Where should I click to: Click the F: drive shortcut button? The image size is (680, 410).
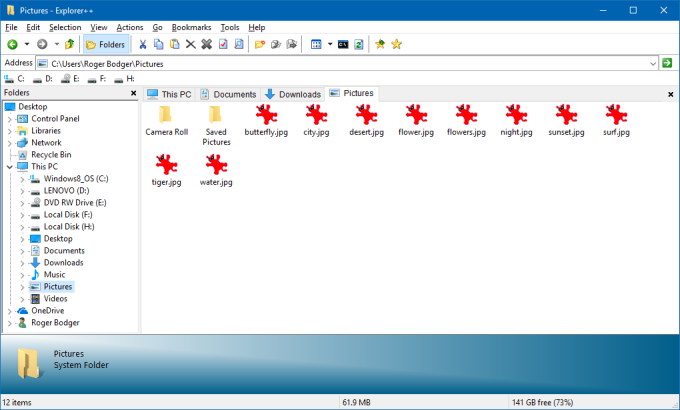[x=97, y=79]
